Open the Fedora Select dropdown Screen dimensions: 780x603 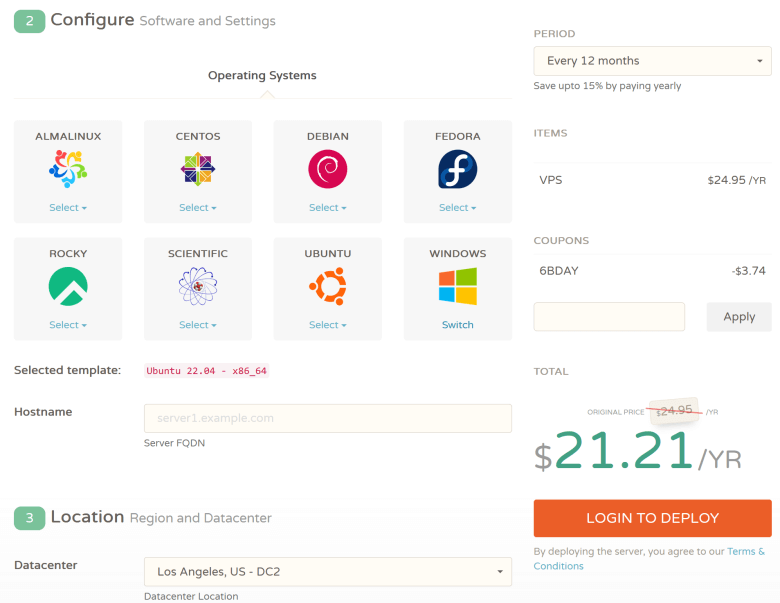pyautogui.click(x=458, y=207)
